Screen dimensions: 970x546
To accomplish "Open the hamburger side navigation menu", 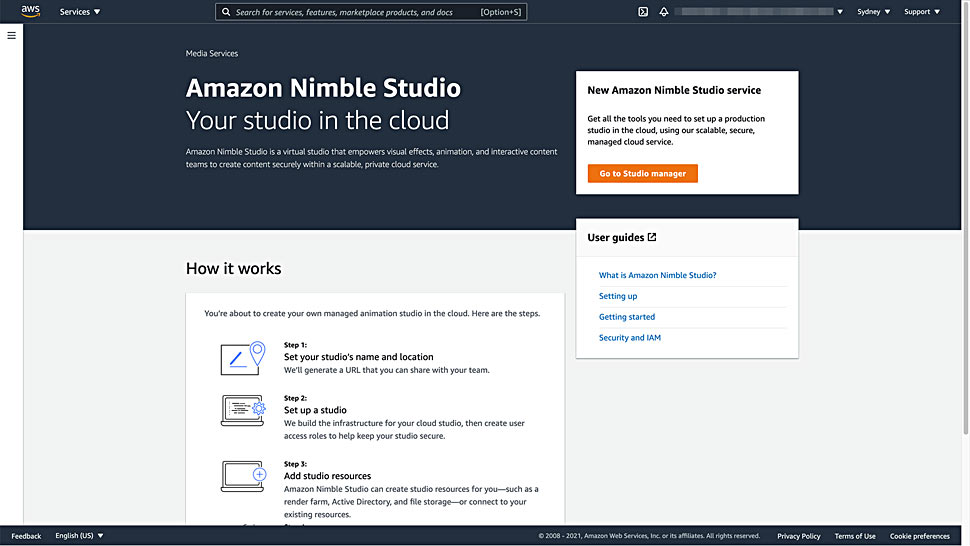I will click(11, 36).
